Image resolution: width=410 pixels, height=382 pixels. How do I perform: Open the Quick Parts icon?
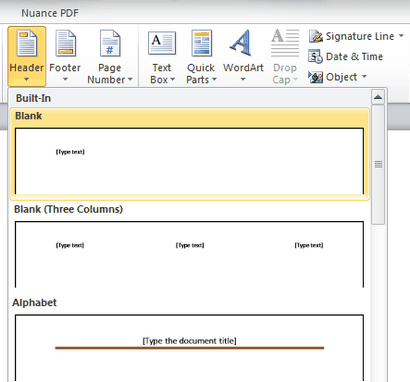pos(201,43)
